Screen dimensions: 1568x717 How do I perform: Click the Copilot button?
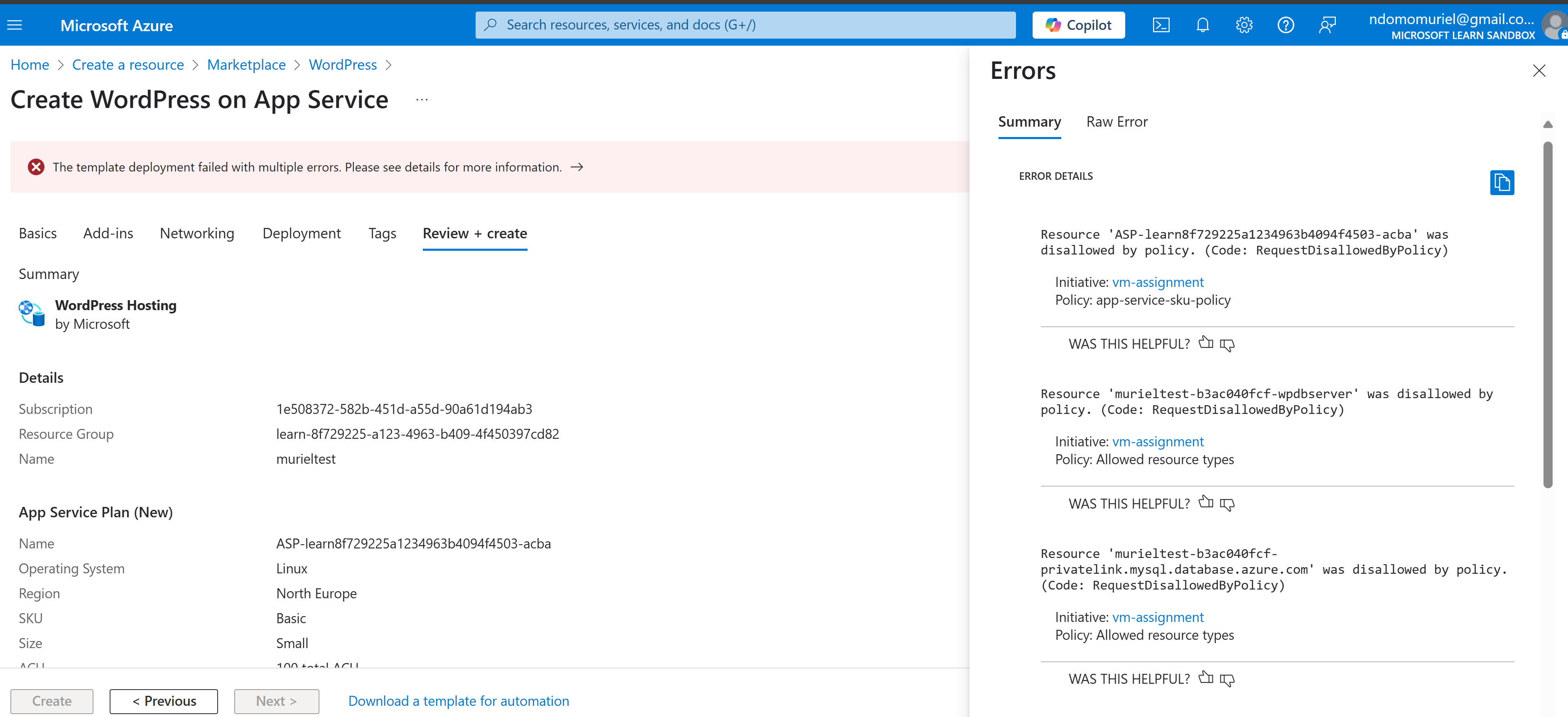point(1078,25)
